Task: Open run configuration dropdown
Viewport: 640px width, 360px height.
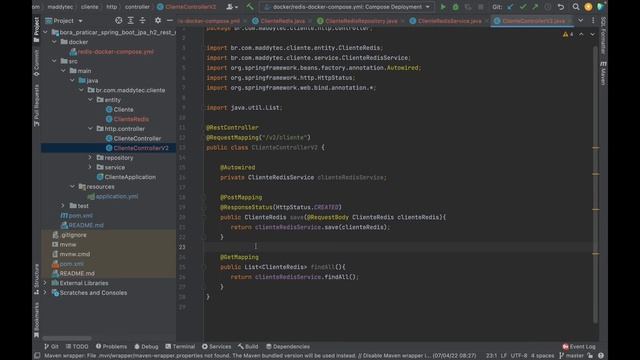Action: (347, 7)
